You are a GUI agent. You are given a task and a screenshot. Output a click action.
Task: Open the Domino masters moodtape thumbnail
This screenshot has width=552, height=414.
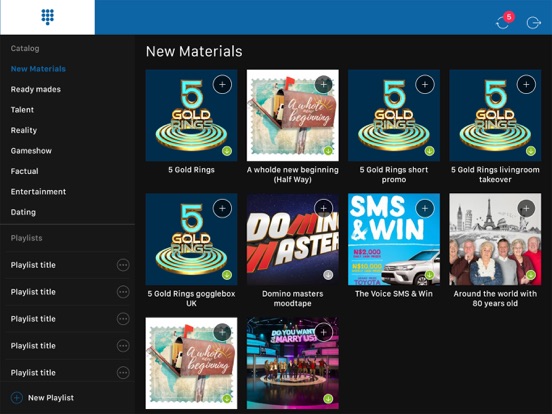pyautogui.click(x=293, y=239)
